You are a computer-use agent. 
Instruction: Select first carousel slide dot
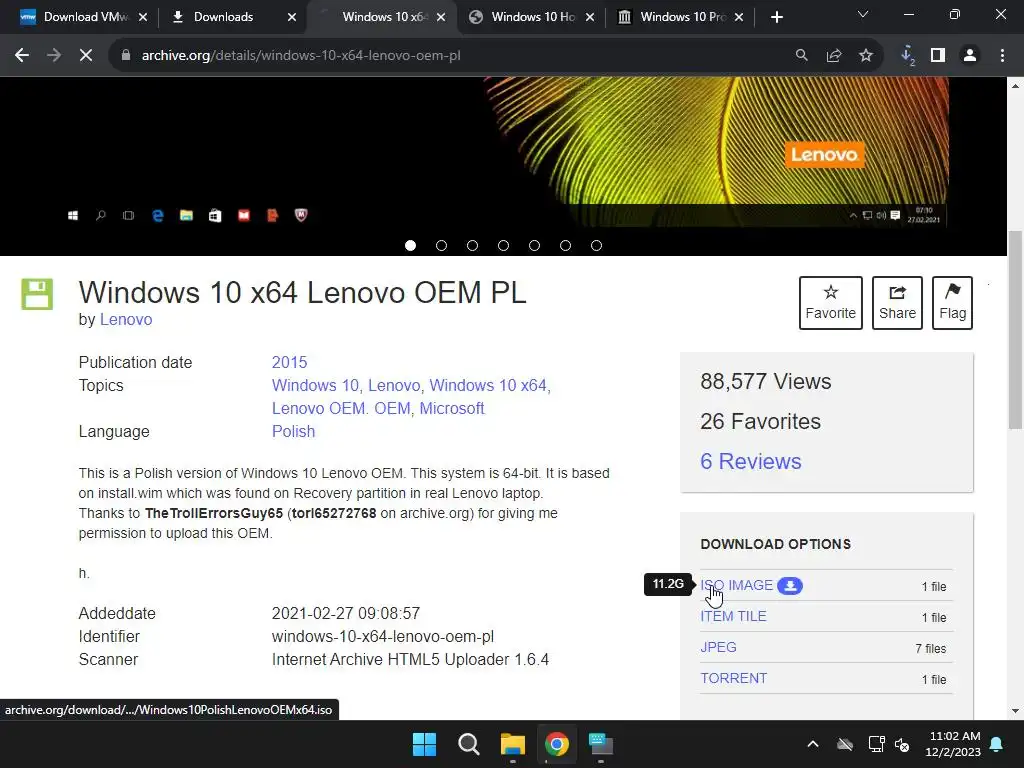click(410, 246)
